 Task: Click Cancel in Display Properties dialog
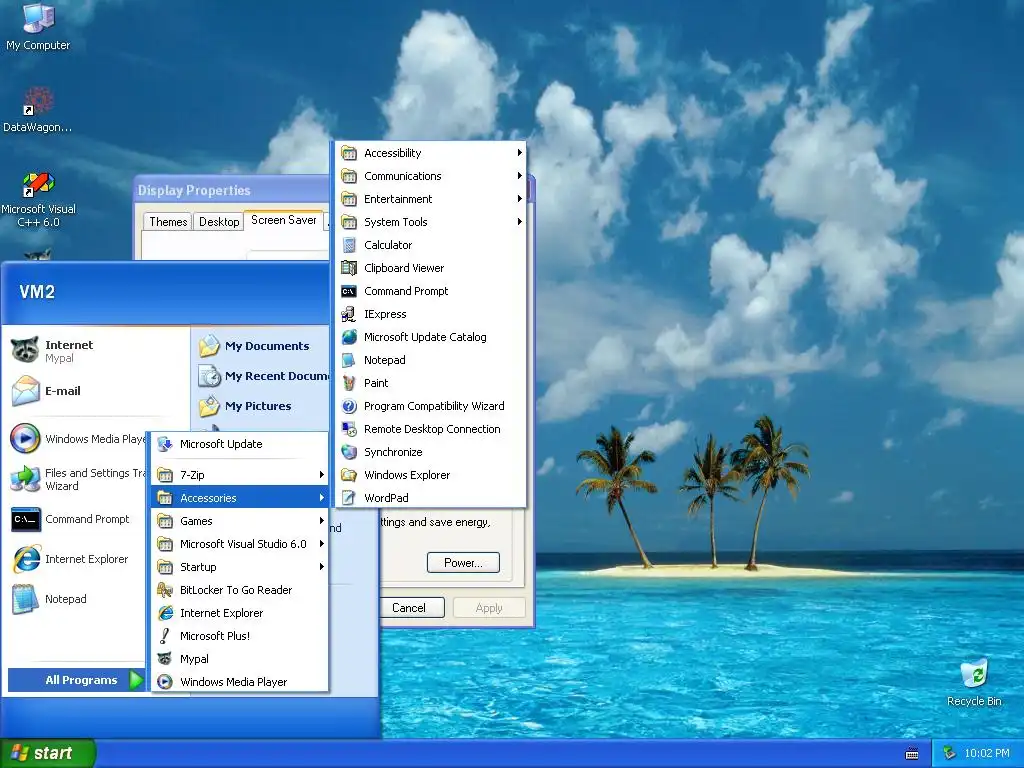point(409,608)
